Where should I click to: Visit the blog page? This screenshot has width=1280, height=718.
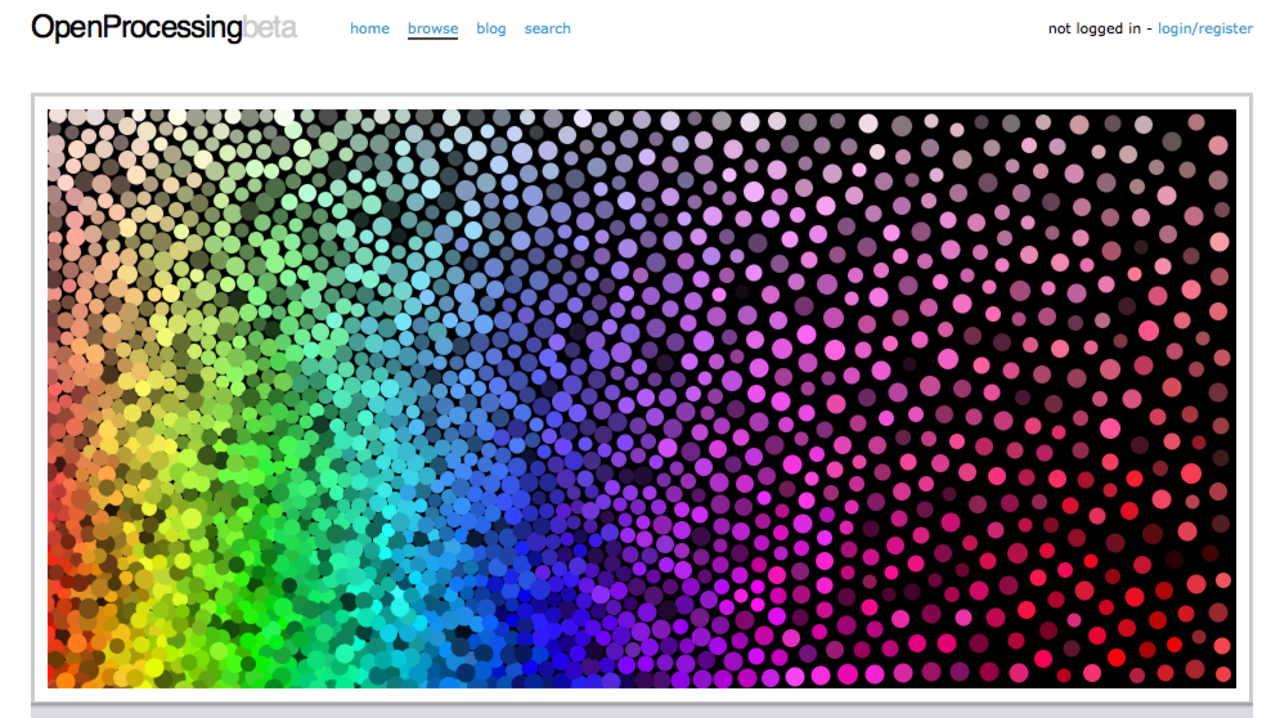point(491,28)
